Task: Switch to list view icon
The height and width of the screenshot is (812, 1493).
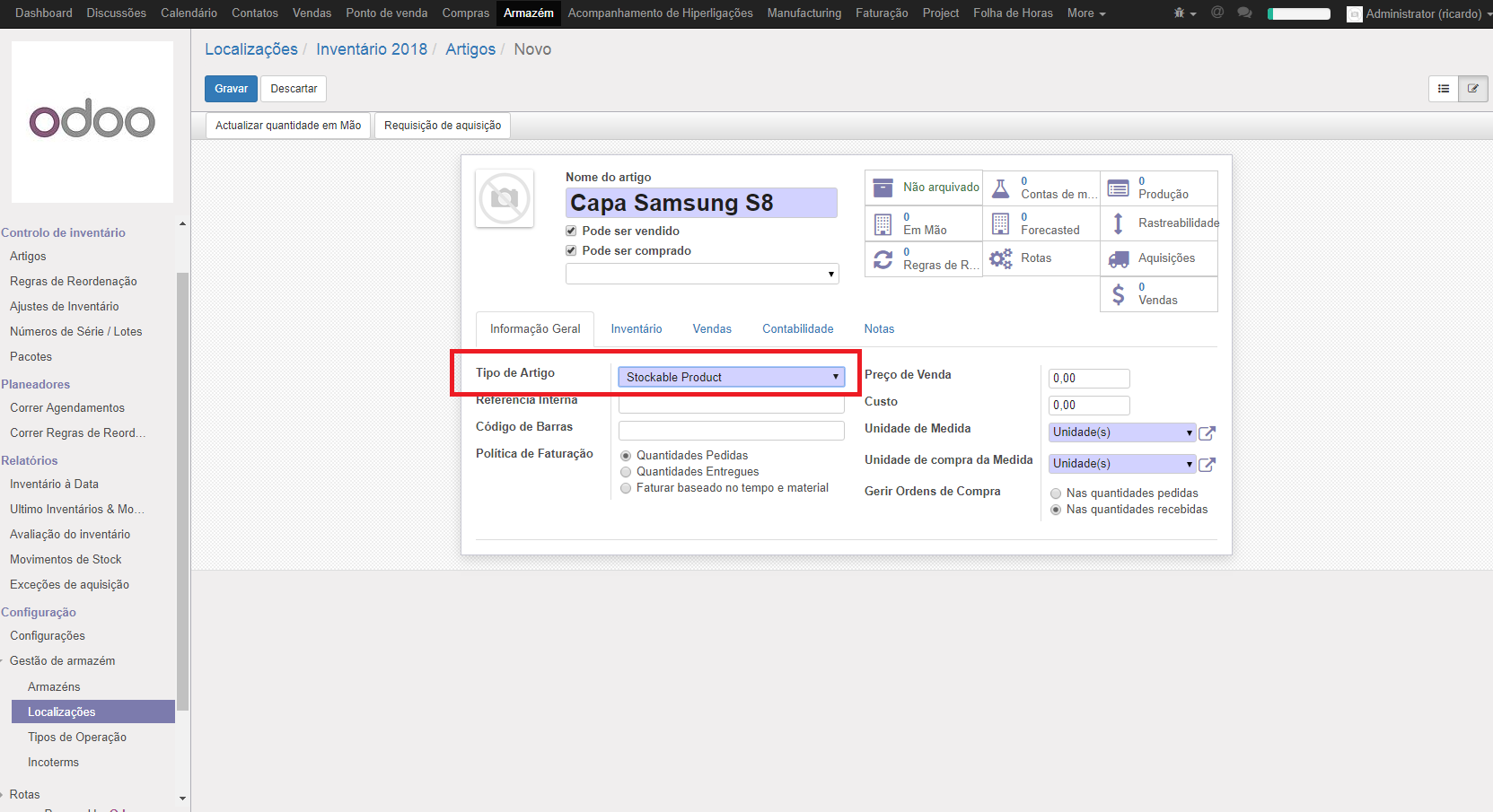Action: [x=1444, y=89]
